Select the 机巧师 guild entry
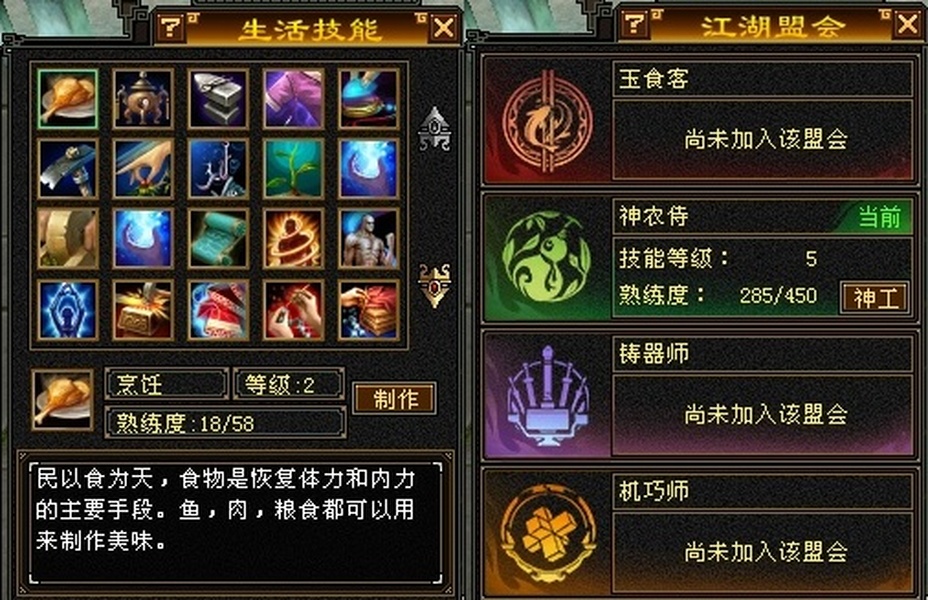This screenshot has height=600, width=928. coord(699,532)
